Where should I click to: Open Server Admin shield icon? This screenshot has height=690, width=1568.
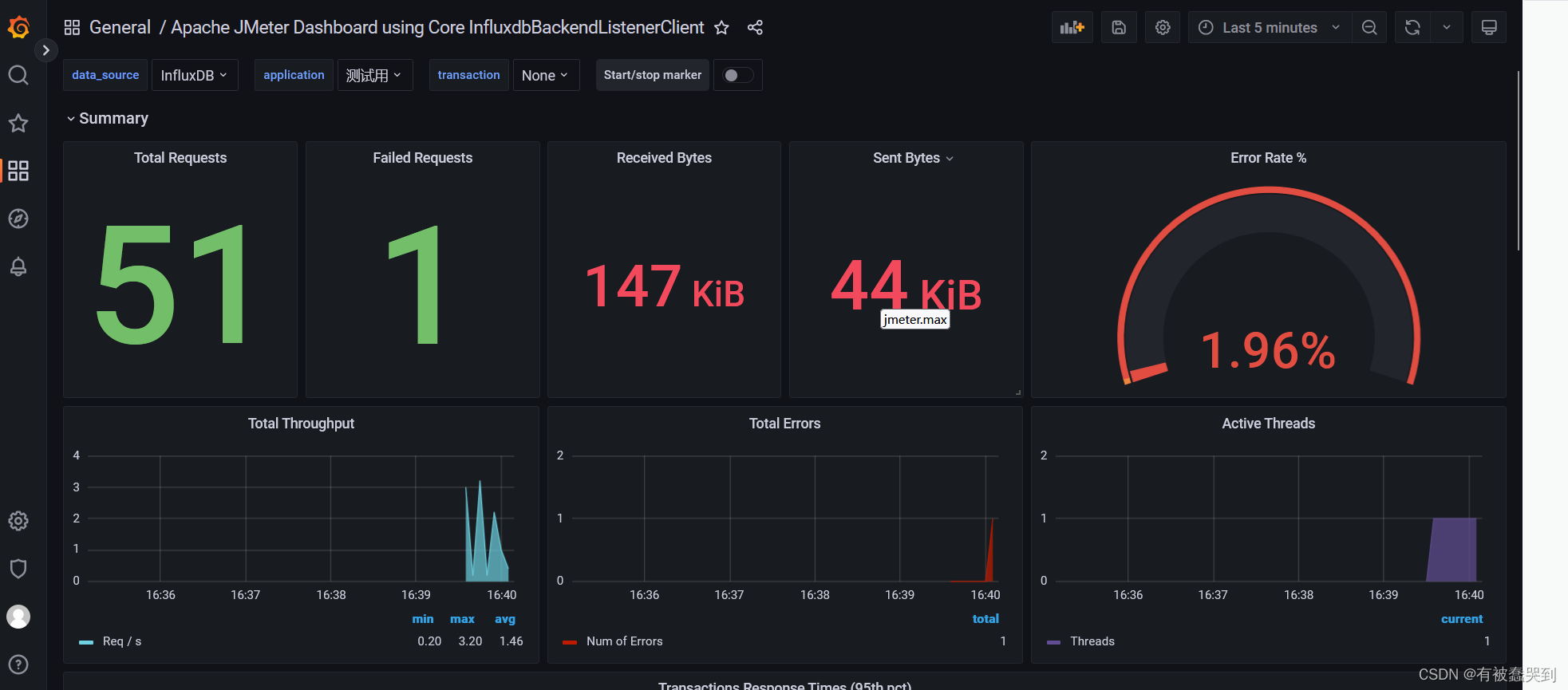click(x=18, y=569)
